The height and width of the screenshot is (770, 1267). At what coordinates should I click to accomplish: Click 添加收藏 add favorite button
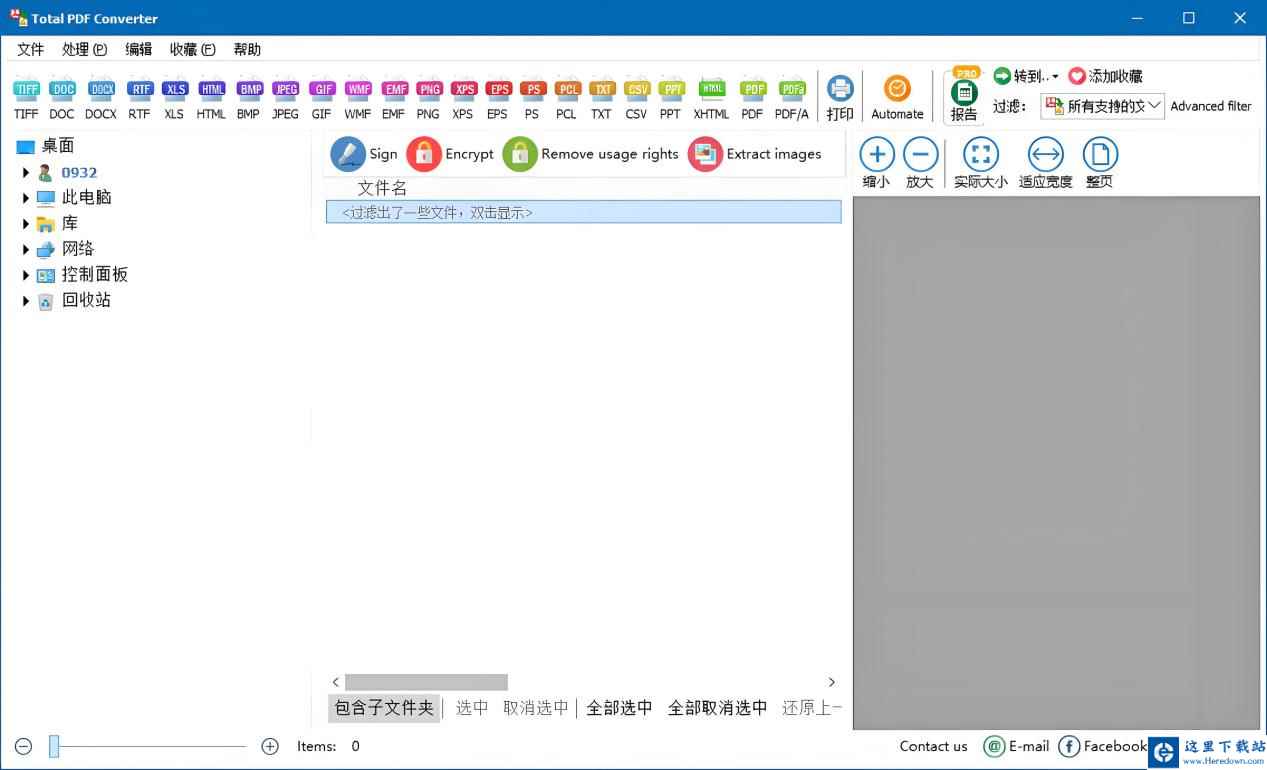(1105, 76)
